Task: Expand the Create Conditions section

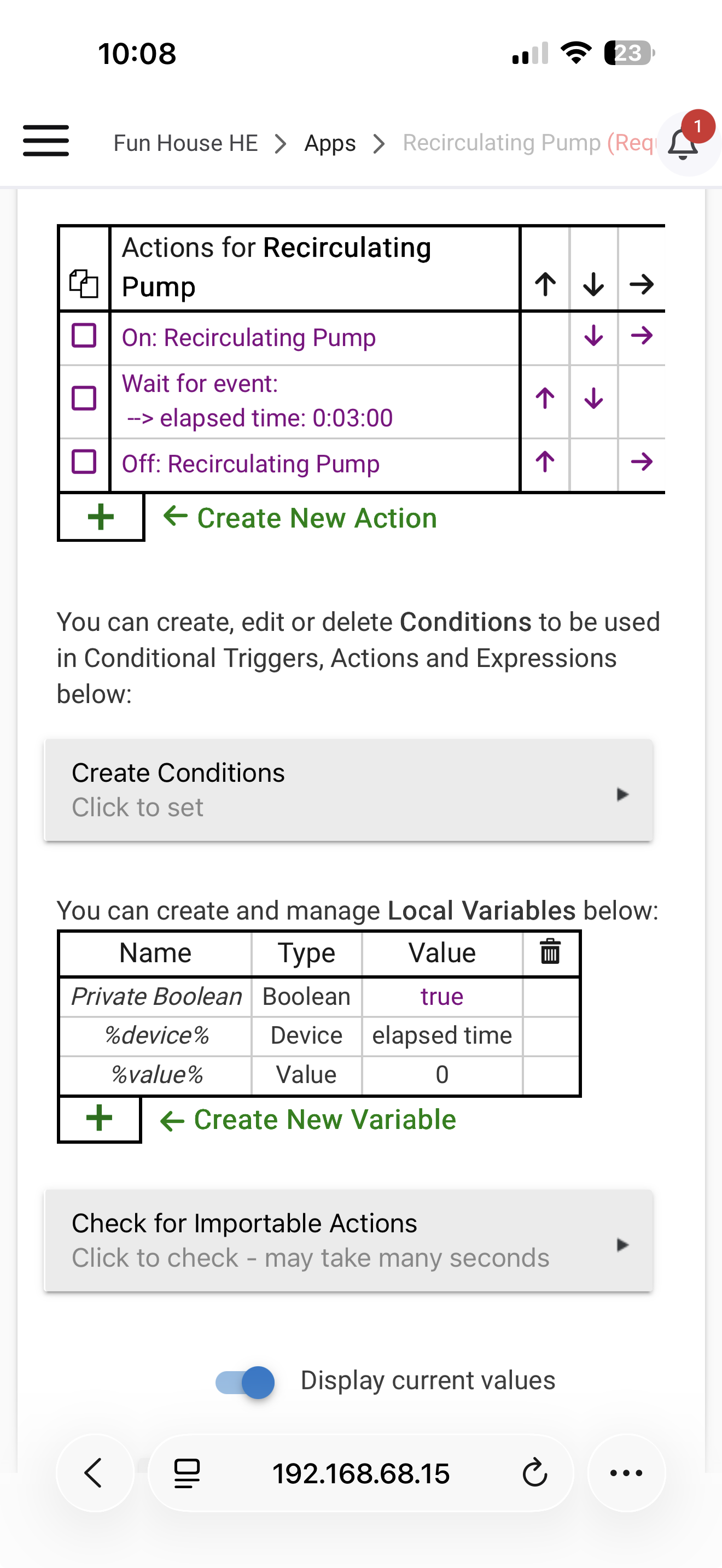Action: pos(348,790)
